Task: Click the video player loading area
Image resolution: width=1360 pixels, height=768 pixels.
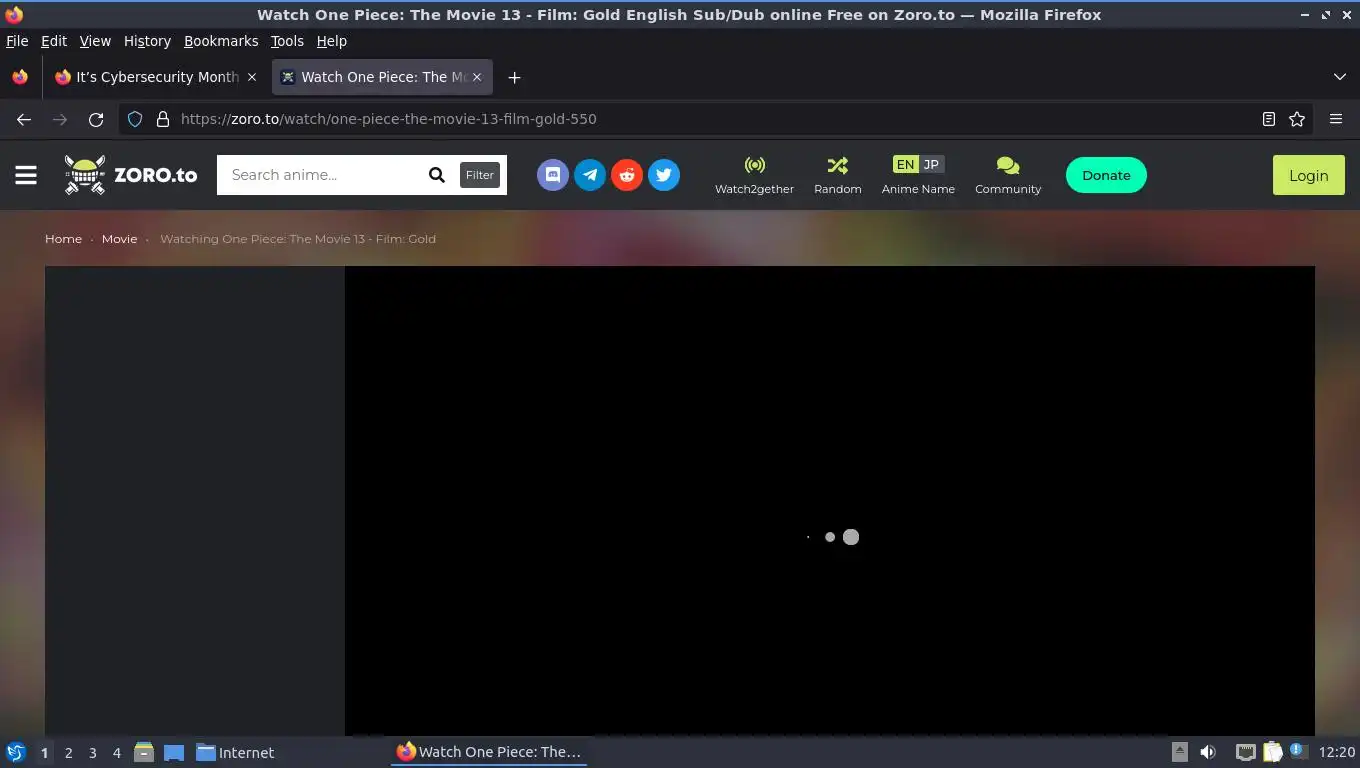Action: coord(830,500)
